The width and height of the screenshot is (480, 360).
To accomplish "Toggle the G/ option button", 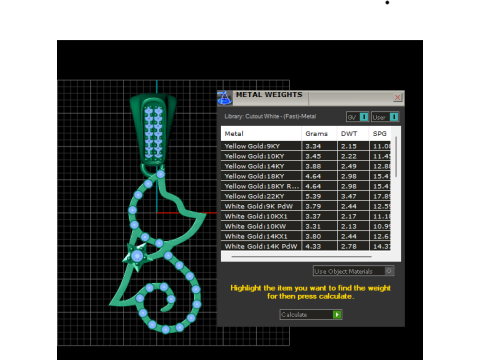I will click(357, 117).
